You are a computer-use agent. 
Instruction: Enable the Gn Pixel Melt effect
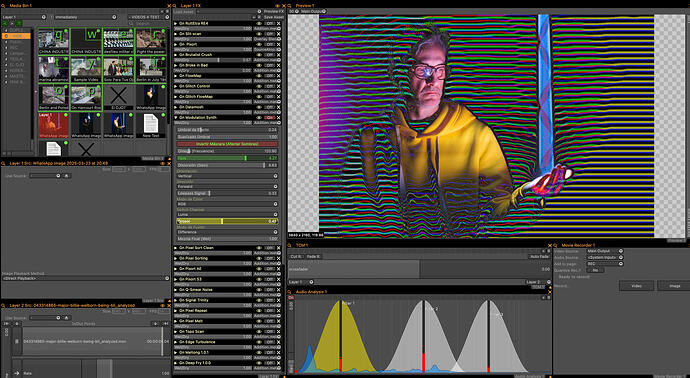point(269,321)
